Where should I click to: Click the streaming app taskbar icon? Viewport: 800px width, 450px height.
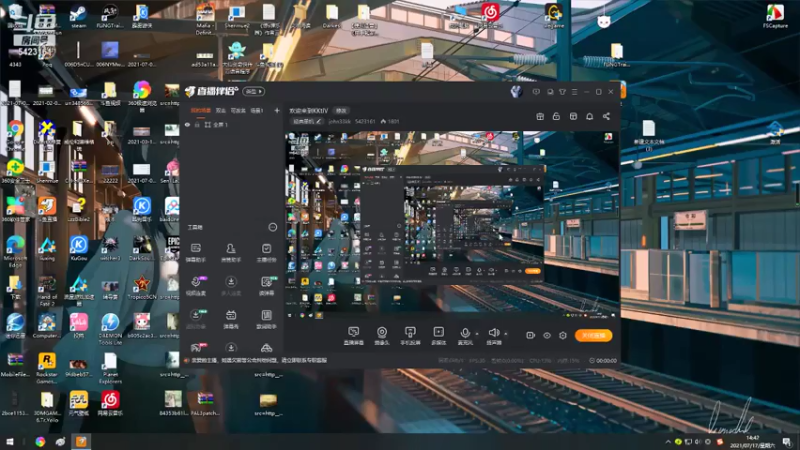pos(81,441)
